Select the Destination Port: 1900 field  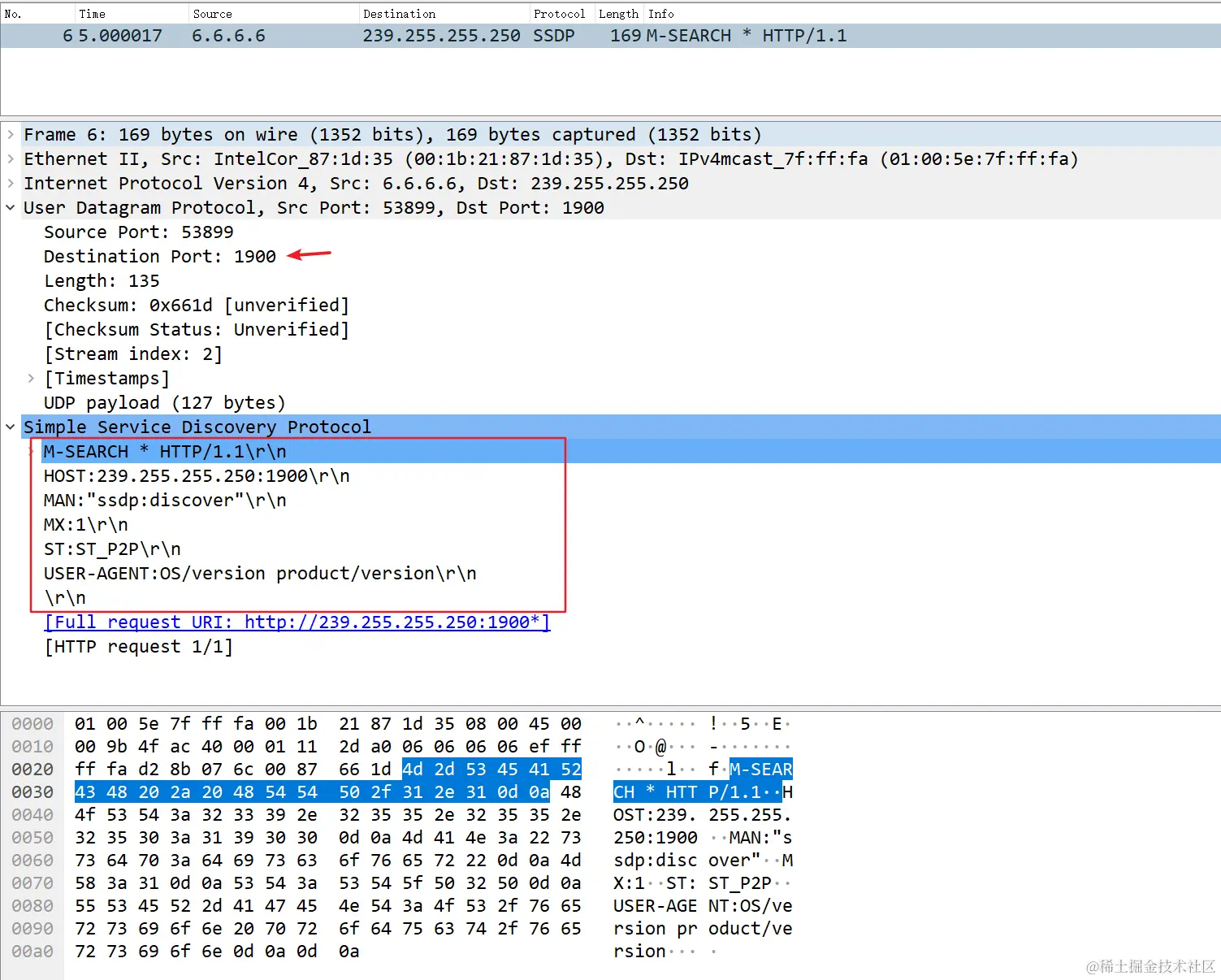tap(160, 257)
